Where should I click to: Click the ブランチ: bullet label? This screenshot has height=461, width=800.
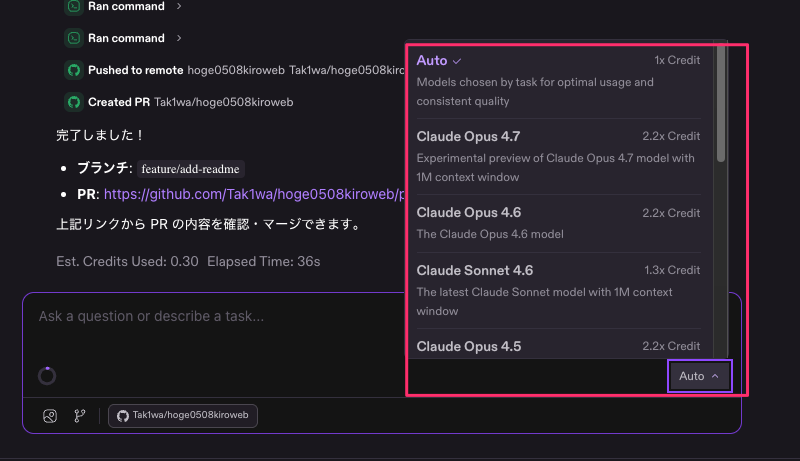click(105, 168)
